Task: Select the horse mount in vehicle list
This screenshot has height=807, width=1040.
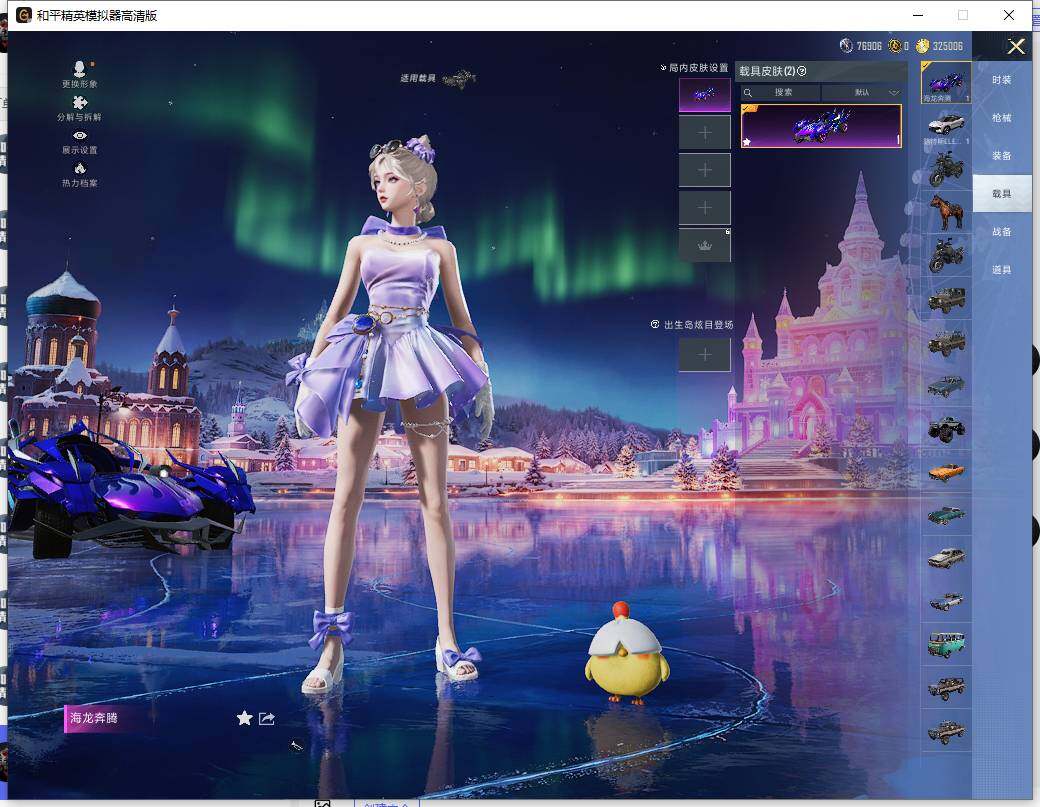Action: click(x=945, y=212)
